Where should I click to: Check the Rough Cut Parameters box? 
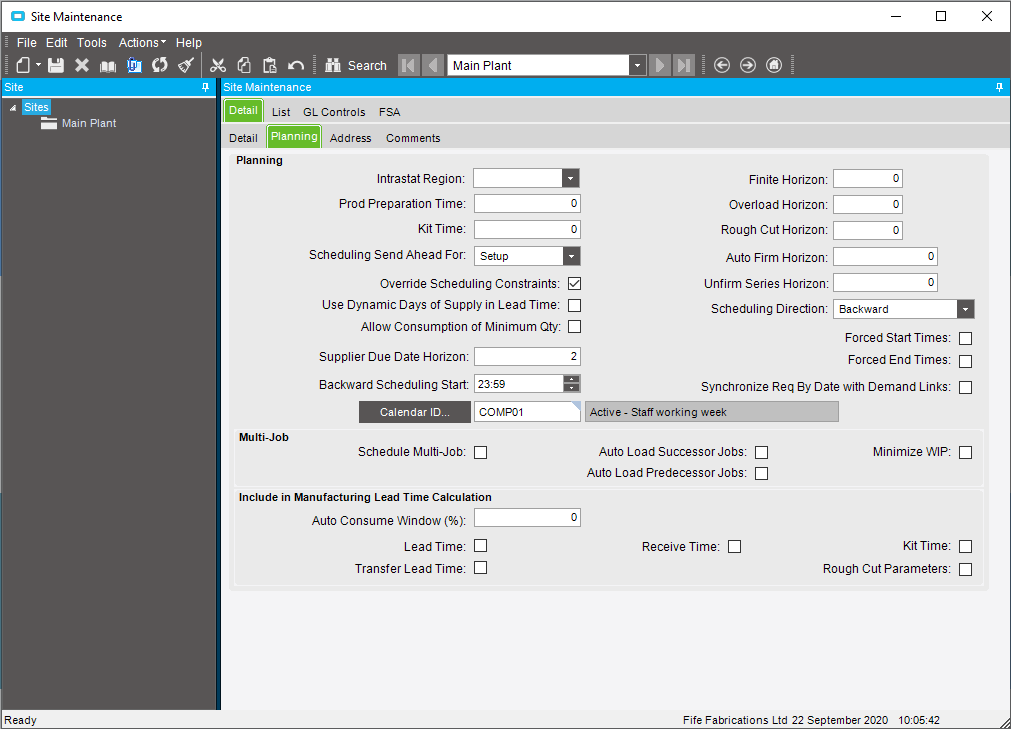pos(965,569)
